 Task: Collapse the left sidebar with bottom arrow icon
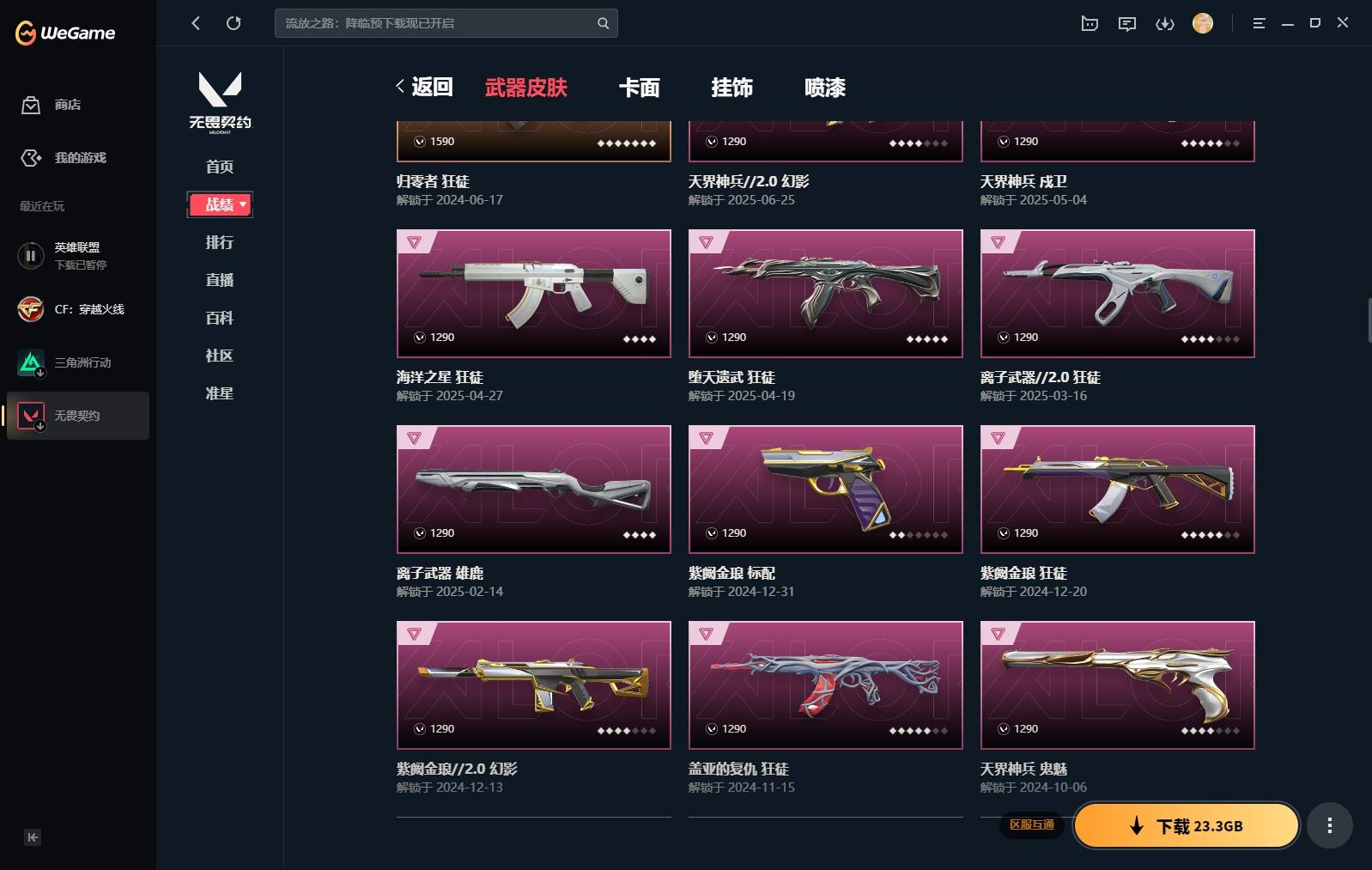33,837
